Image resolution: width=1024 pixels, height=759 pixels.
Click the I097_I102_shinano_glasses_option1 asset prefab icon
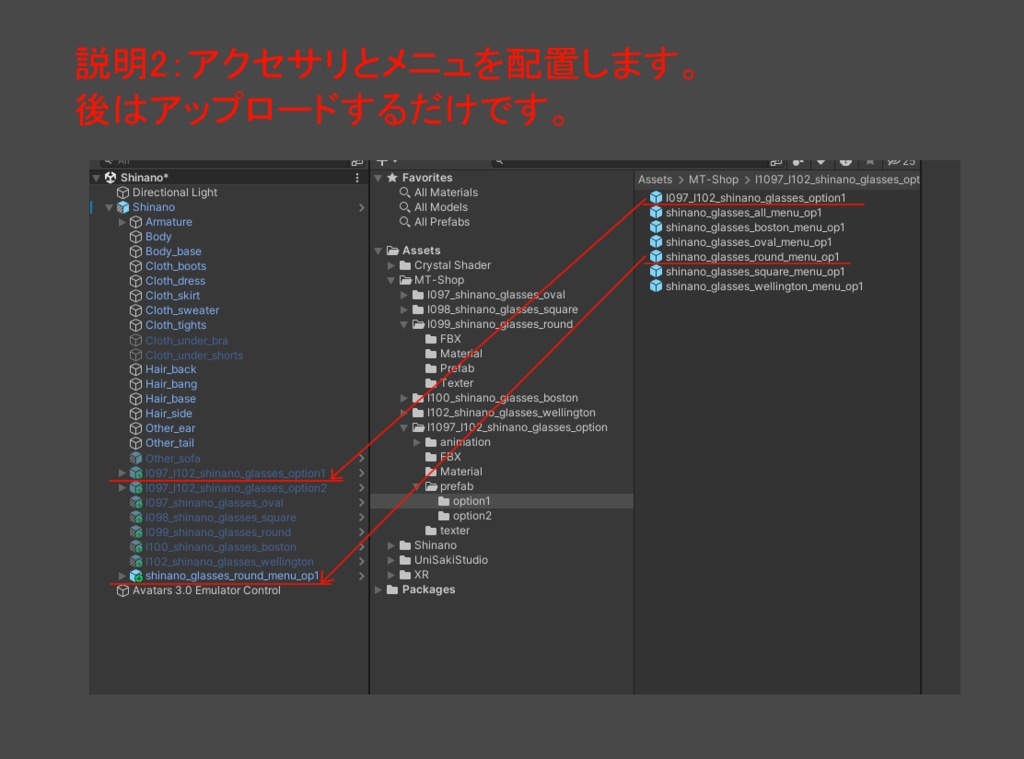pos(656,197)
